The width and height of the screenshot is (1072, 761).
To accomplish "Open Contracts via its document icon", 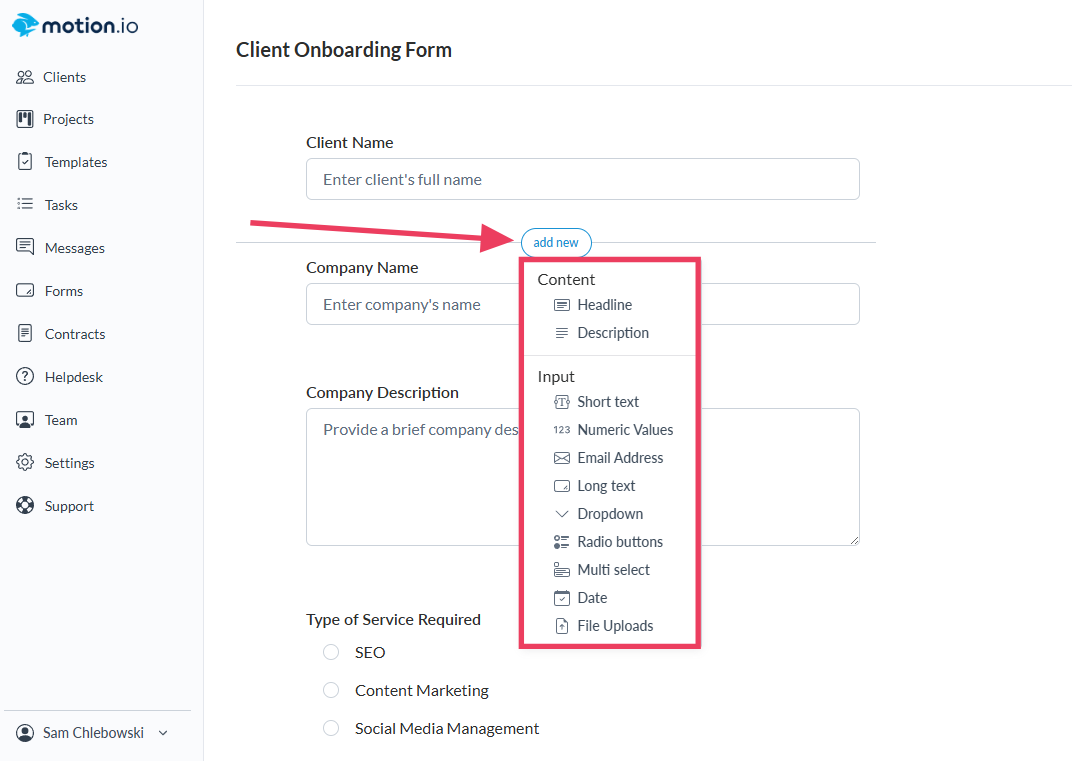I will [25, 334].
